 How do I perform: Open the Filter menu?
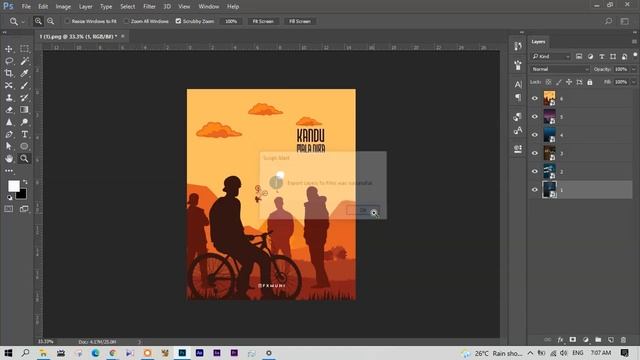coord(149,7)
